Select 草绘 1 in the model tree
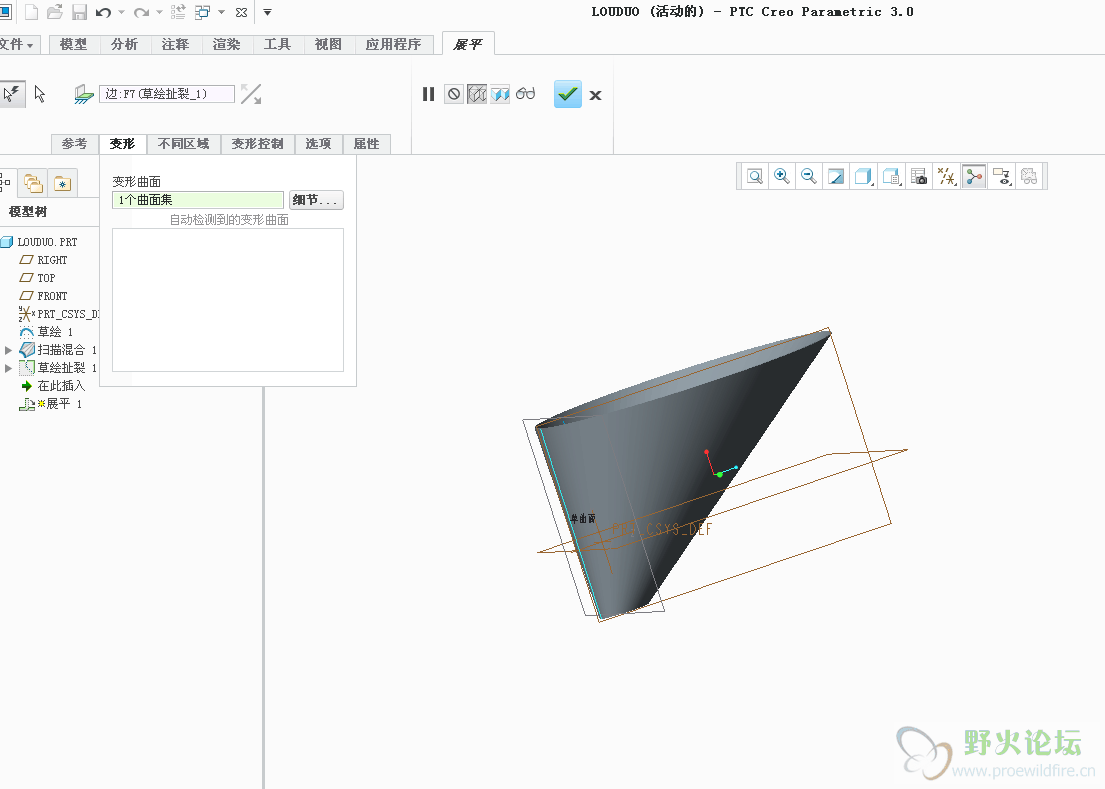The image size is (1105, 789). point(54,332)
